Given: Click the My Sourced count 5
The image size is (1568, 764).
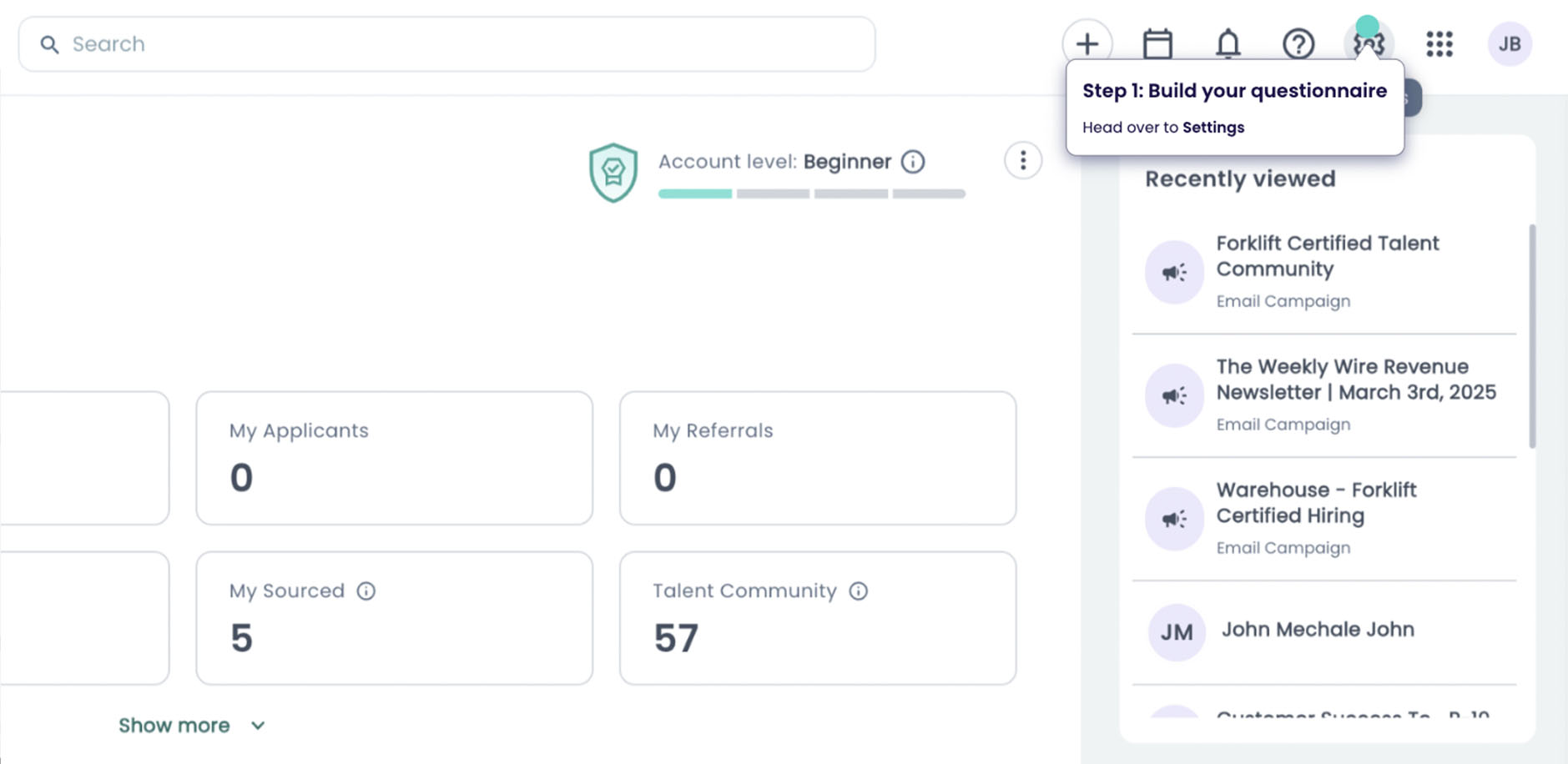Looking at the screenshot, I should [x=241, y=638].
